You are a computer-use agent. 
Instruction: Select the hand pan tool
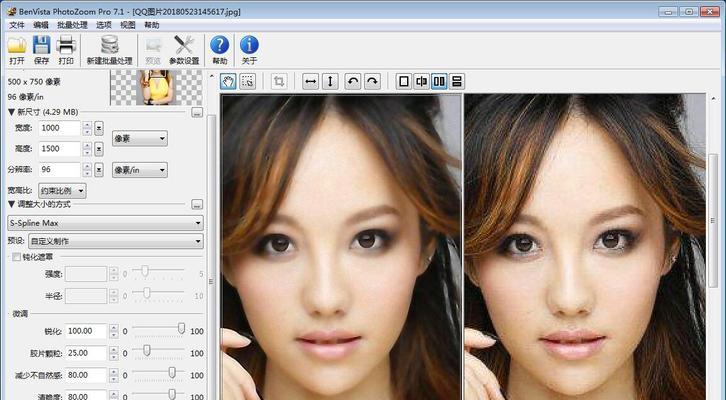point(228,81)
